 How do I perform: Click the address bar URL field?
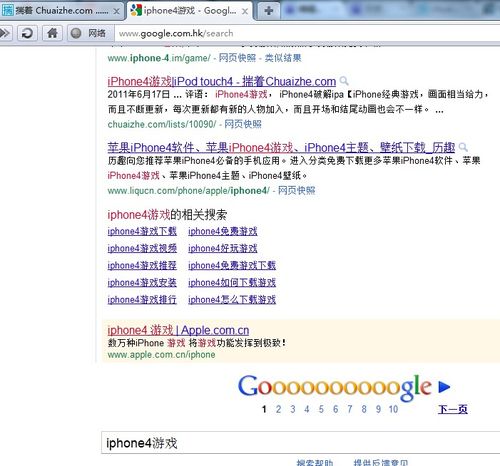tap(307, 33)
